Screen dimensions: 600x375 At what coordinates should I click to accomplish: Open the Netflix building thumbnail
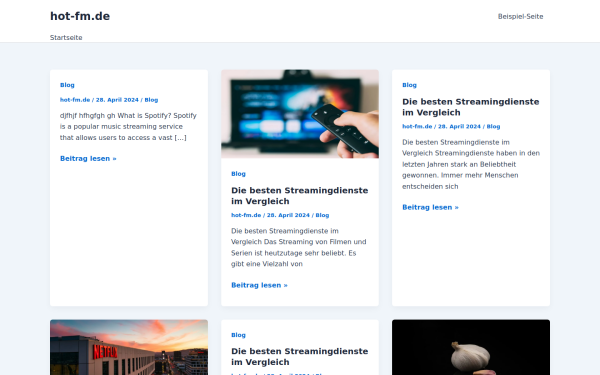129,347
